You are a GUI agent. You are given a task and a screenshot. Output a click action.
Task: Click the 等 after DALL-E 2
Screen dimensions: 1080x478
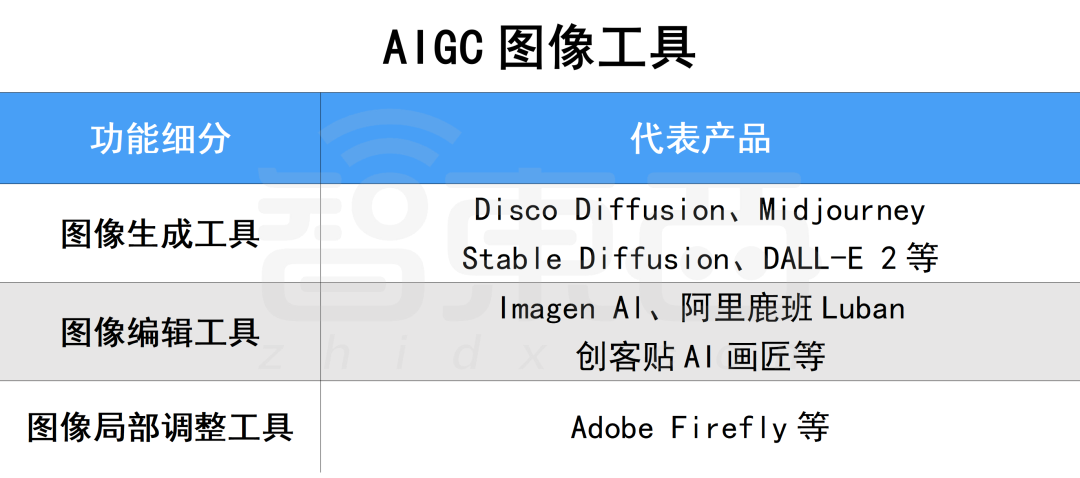923,258
